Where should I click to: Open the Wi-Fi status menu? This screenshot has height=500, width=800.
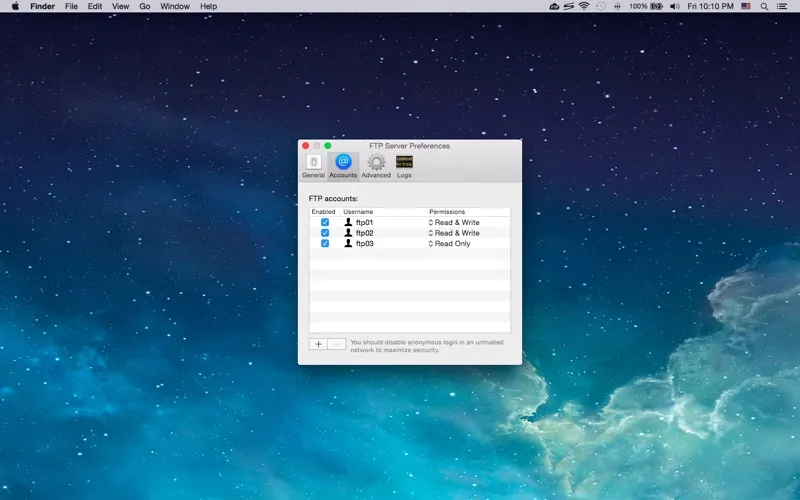[583, 6]
